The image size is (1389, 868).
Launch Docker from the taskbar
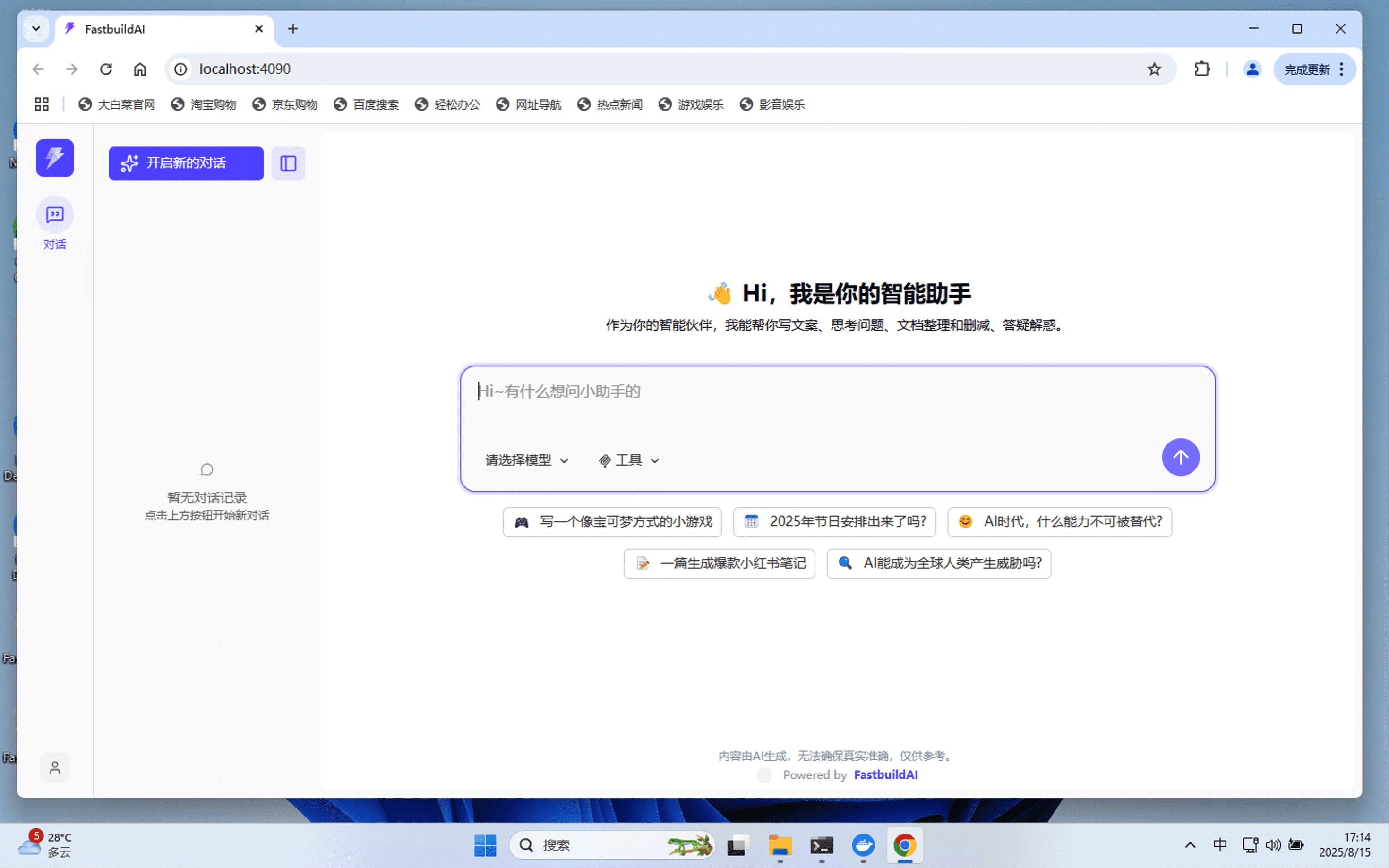click(864, 845)
